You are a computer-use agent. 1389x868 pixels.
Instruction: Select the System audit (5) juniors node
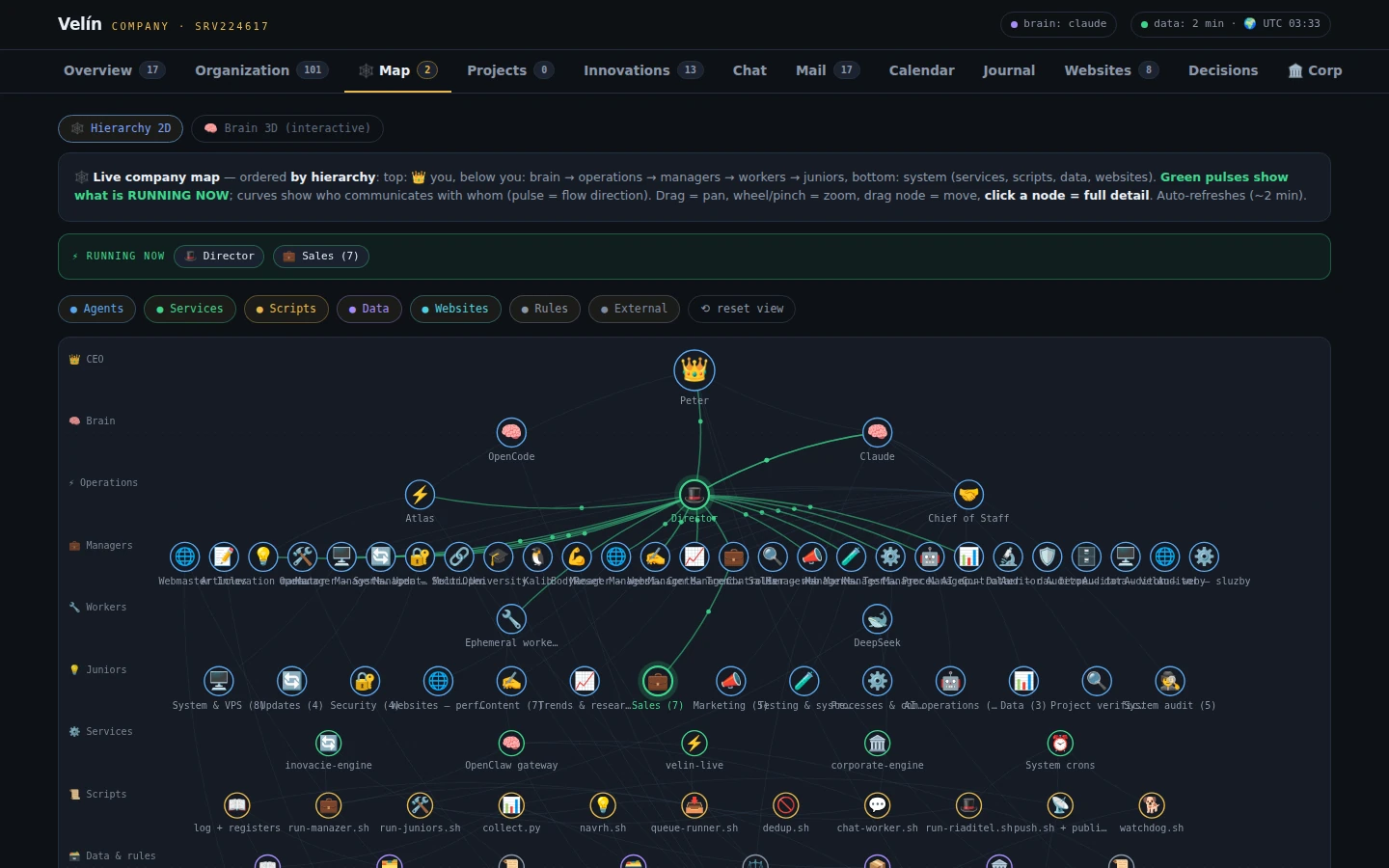pos(1170,681)
